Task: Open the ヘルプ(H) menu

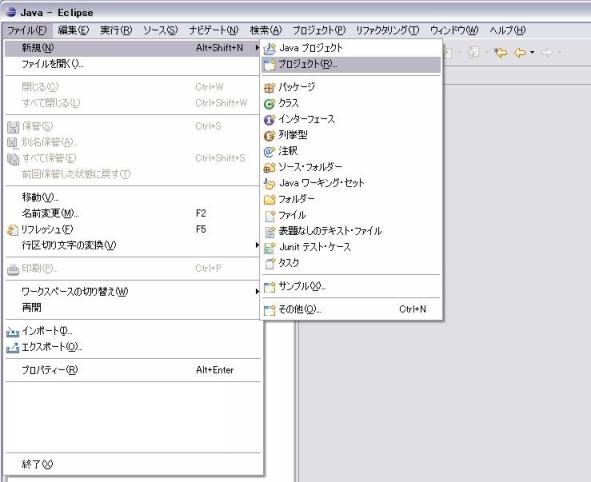Action: [x=507, y=31]
